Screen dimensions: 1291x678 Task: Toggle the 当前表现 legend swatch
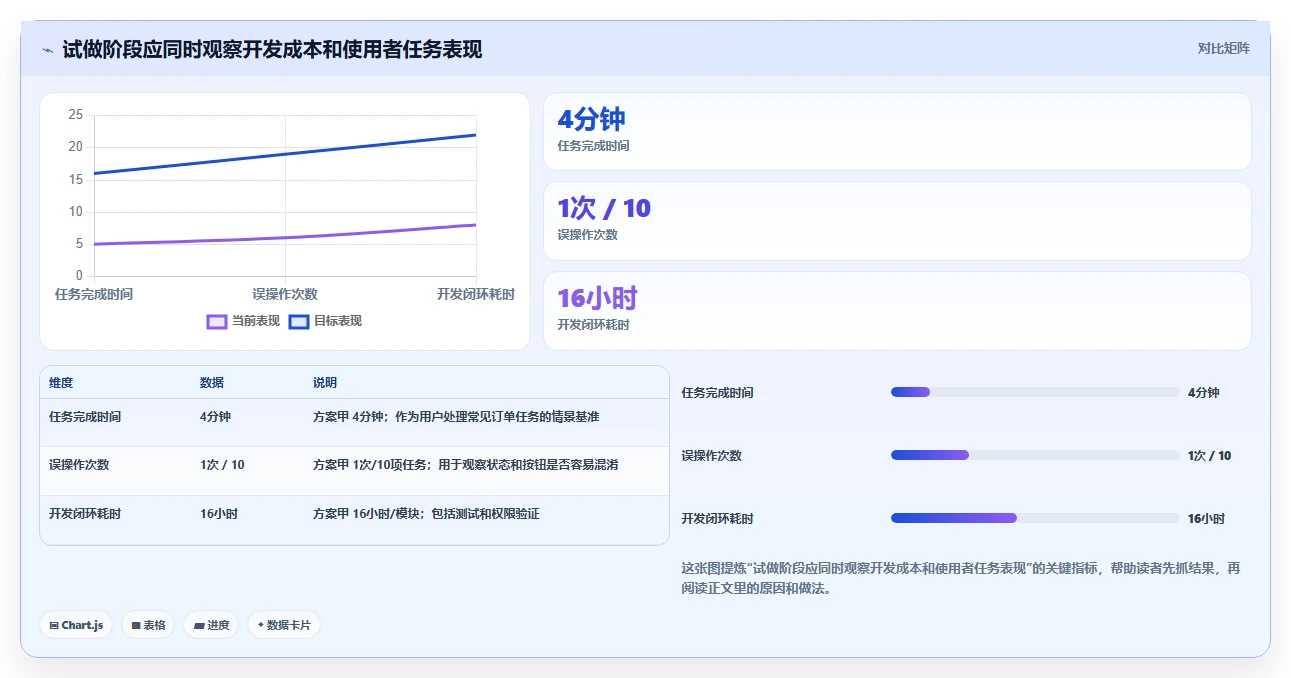click(217, 321)
